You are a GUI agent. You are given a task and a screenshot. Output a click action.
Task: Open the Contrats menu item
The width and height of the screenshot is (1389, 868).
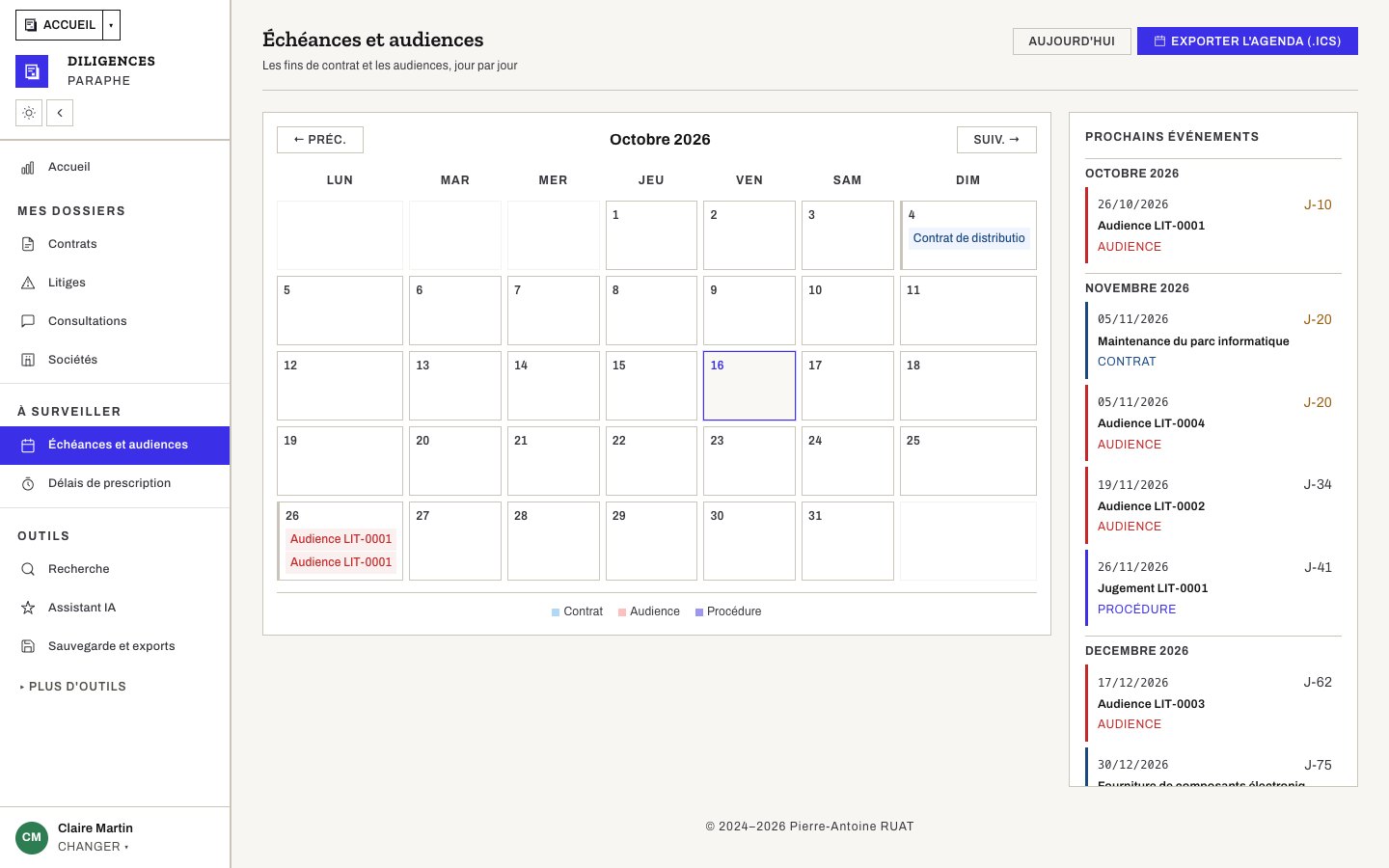pos(115,244)
